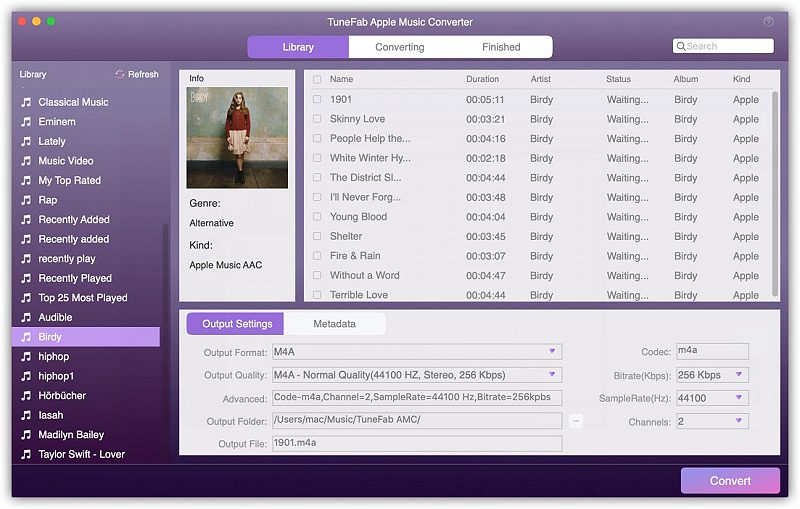Click the help question mark icon
800x509 pixels.
pyautogui.click(x=768, y=21)
